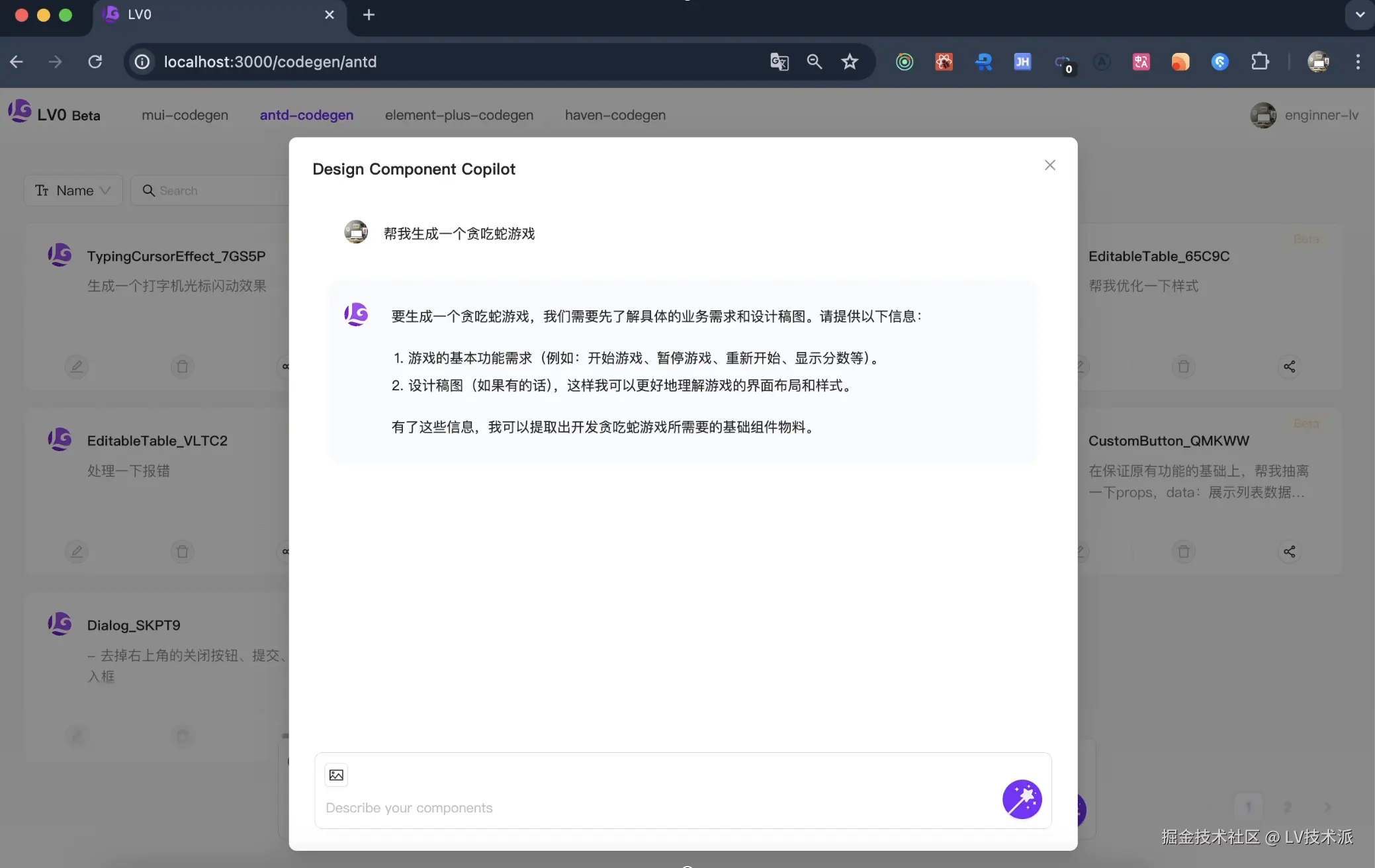The width and height of the screenshot is (1375, 868).
Task: Expand the browser tab search chevron
Action: point(1360,15)
